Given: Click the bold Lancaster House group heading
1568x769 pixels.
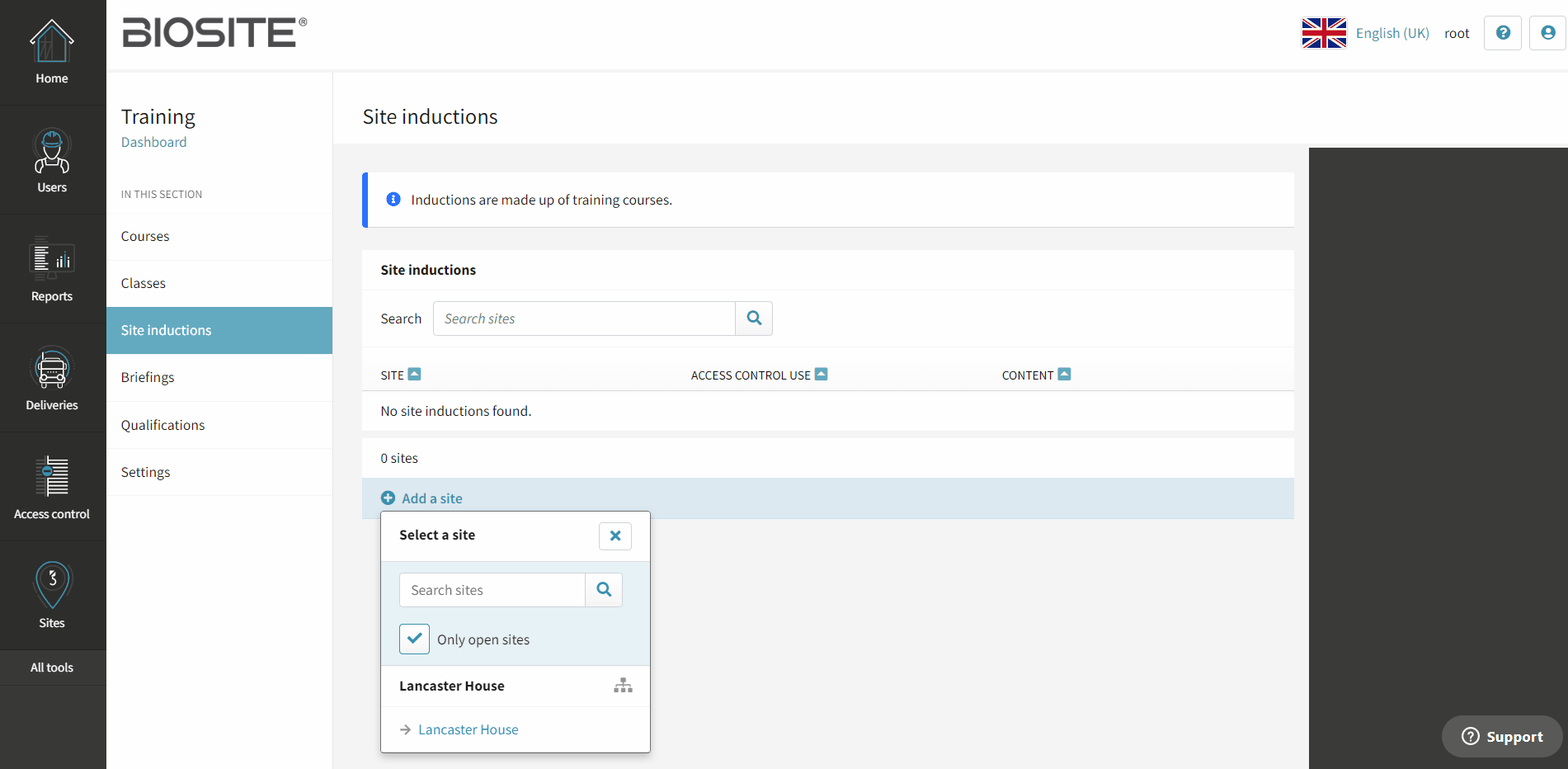Looking at the screenshot, I should 452,686.
